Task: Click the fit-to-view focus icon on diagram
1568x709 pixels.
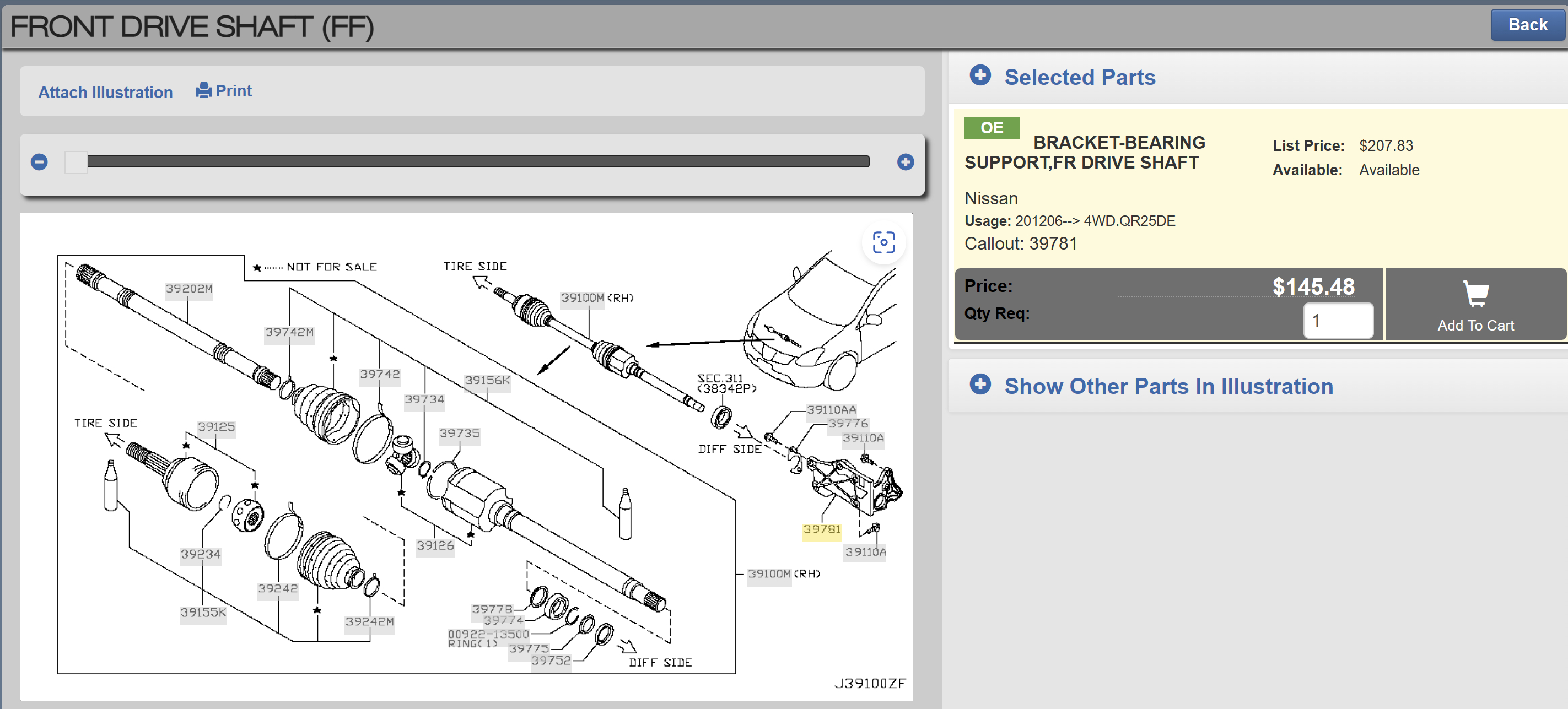Action: click(x=883, y=242)
